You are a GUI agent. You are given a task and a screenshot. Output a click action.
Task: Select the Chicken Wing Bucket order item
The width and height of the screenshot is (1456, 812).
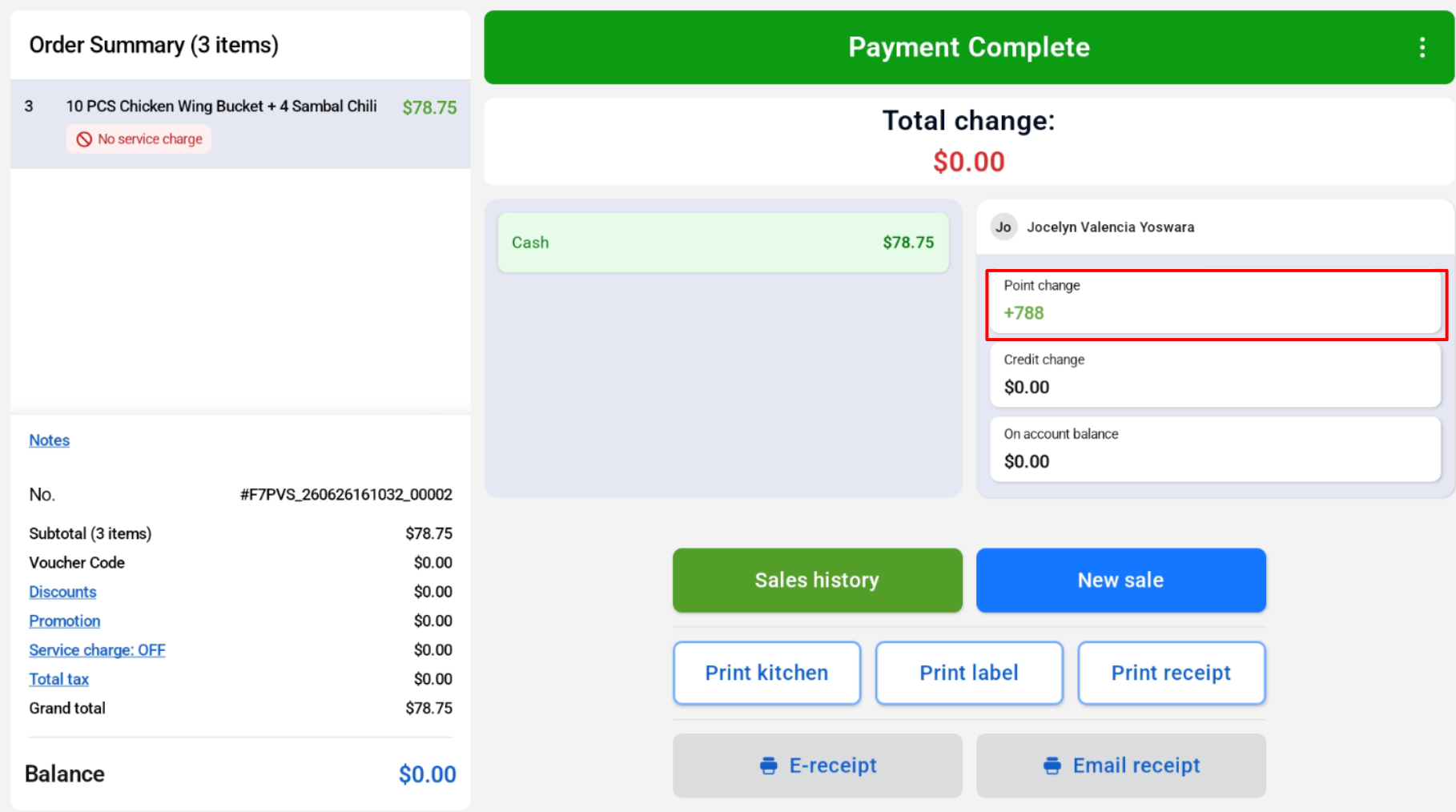point(240,124)
